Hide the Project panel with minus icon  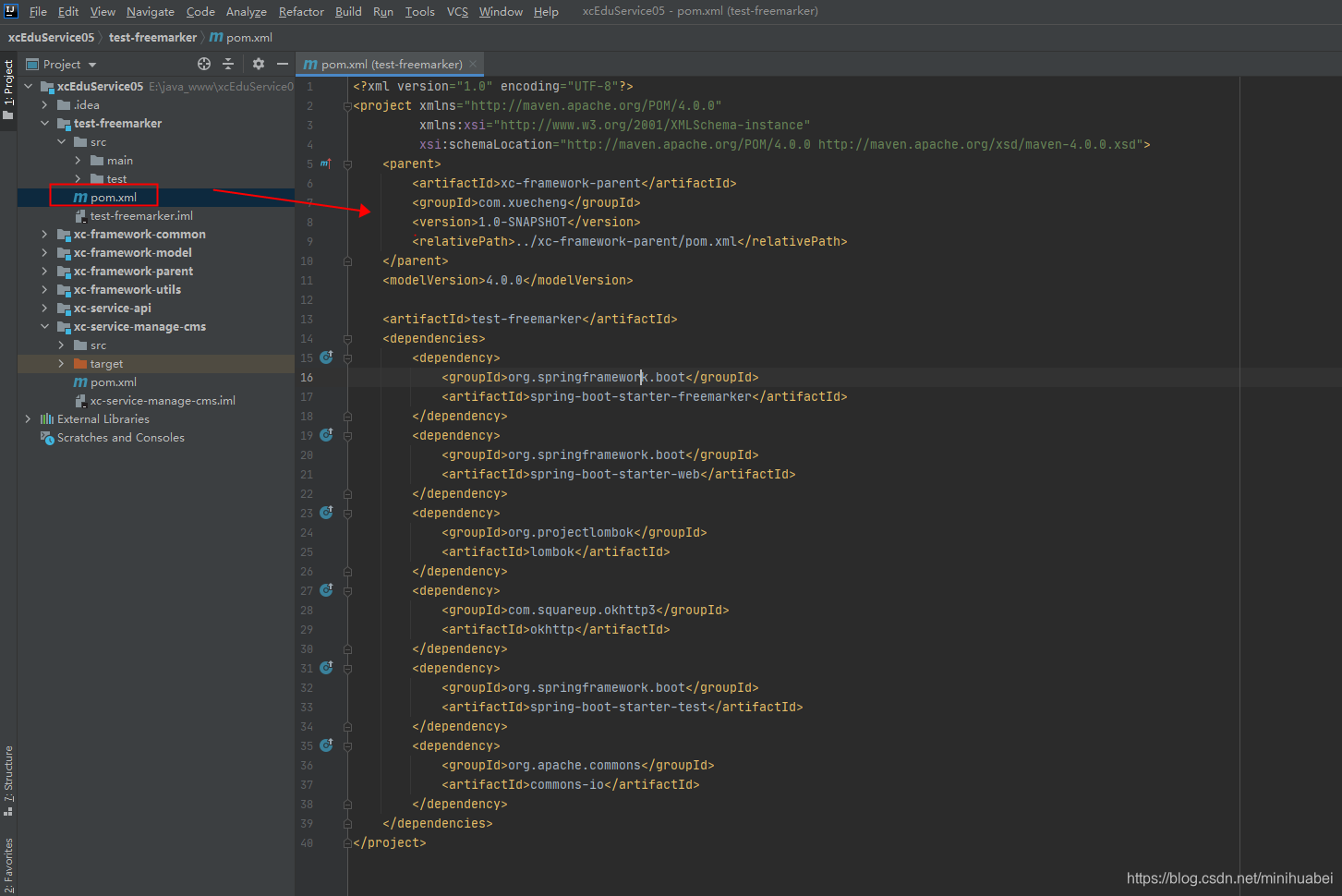point(283,64)
